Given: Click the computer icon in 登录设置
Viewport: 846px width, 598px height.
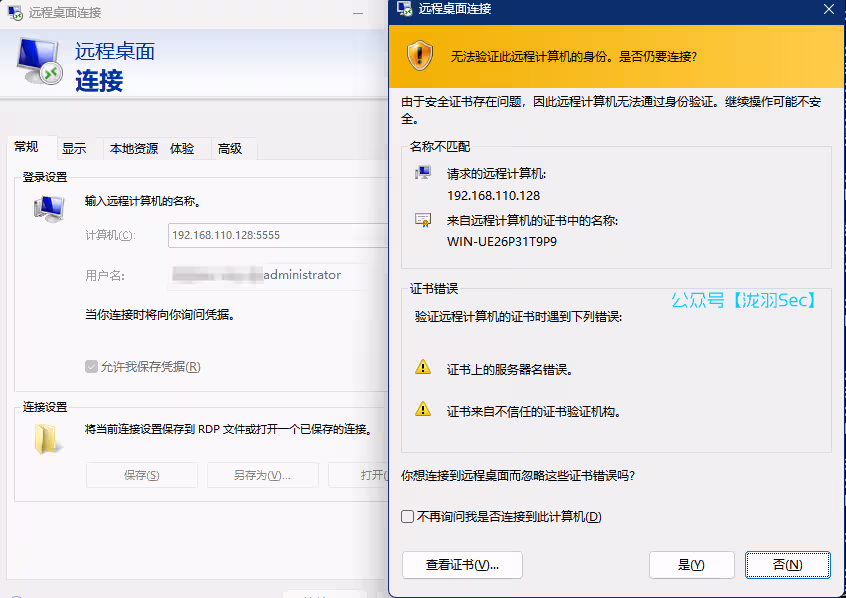Looking at the screenshot, I should tap(48, 208).
